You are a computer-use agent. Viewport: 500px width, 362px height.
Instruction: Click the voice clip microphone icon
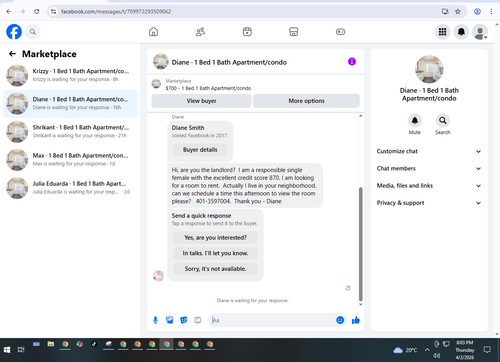coord(155,320)
